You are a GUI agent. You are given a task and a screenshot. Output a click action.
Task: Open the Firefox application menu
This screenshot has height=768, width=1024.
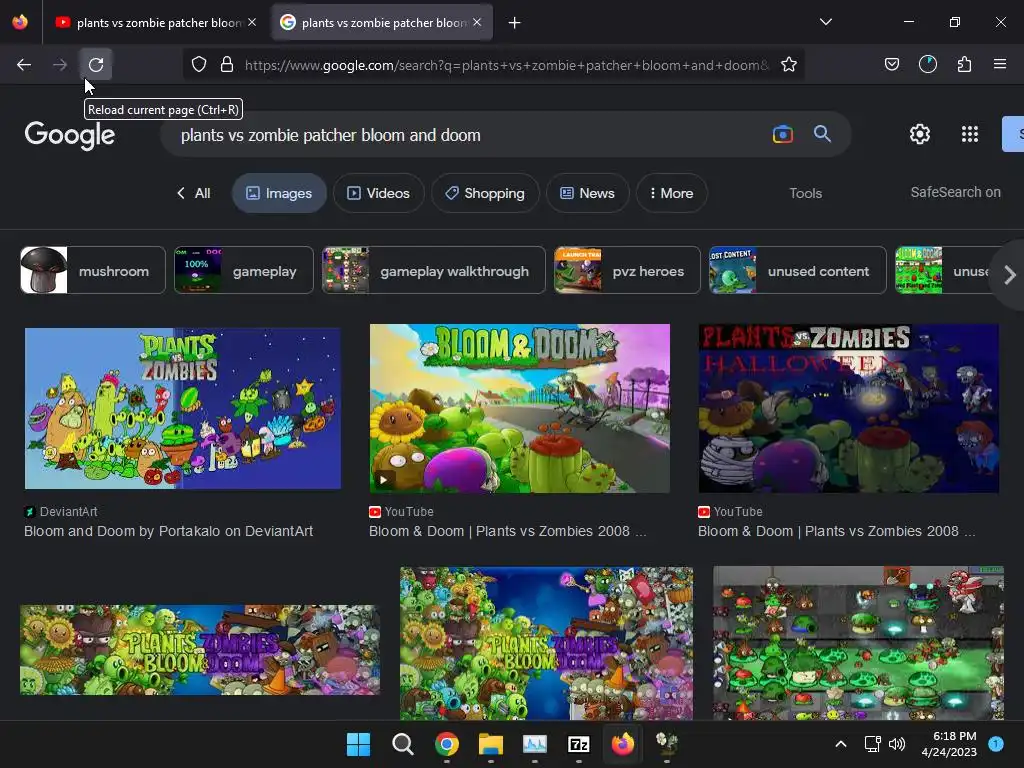1000,64
